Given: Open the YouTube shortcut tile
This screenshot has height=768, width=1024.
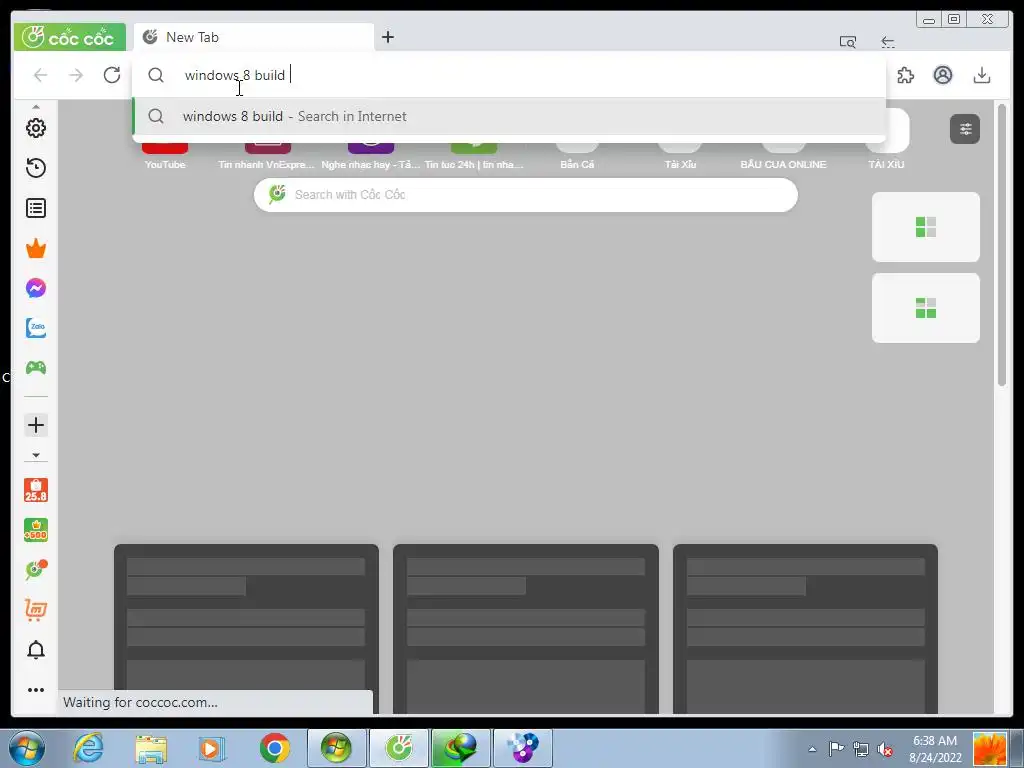Looking at the screenshot, I should [165, 157].
